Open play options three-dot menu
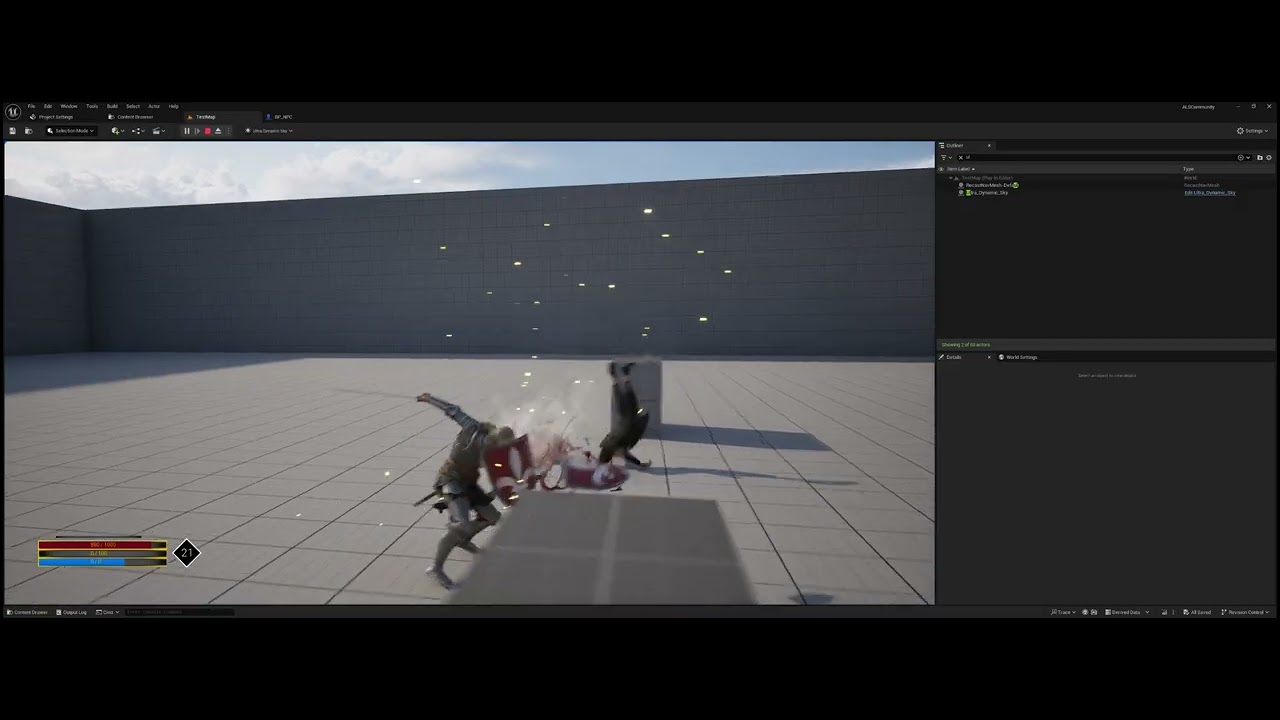 pos(228,131)
